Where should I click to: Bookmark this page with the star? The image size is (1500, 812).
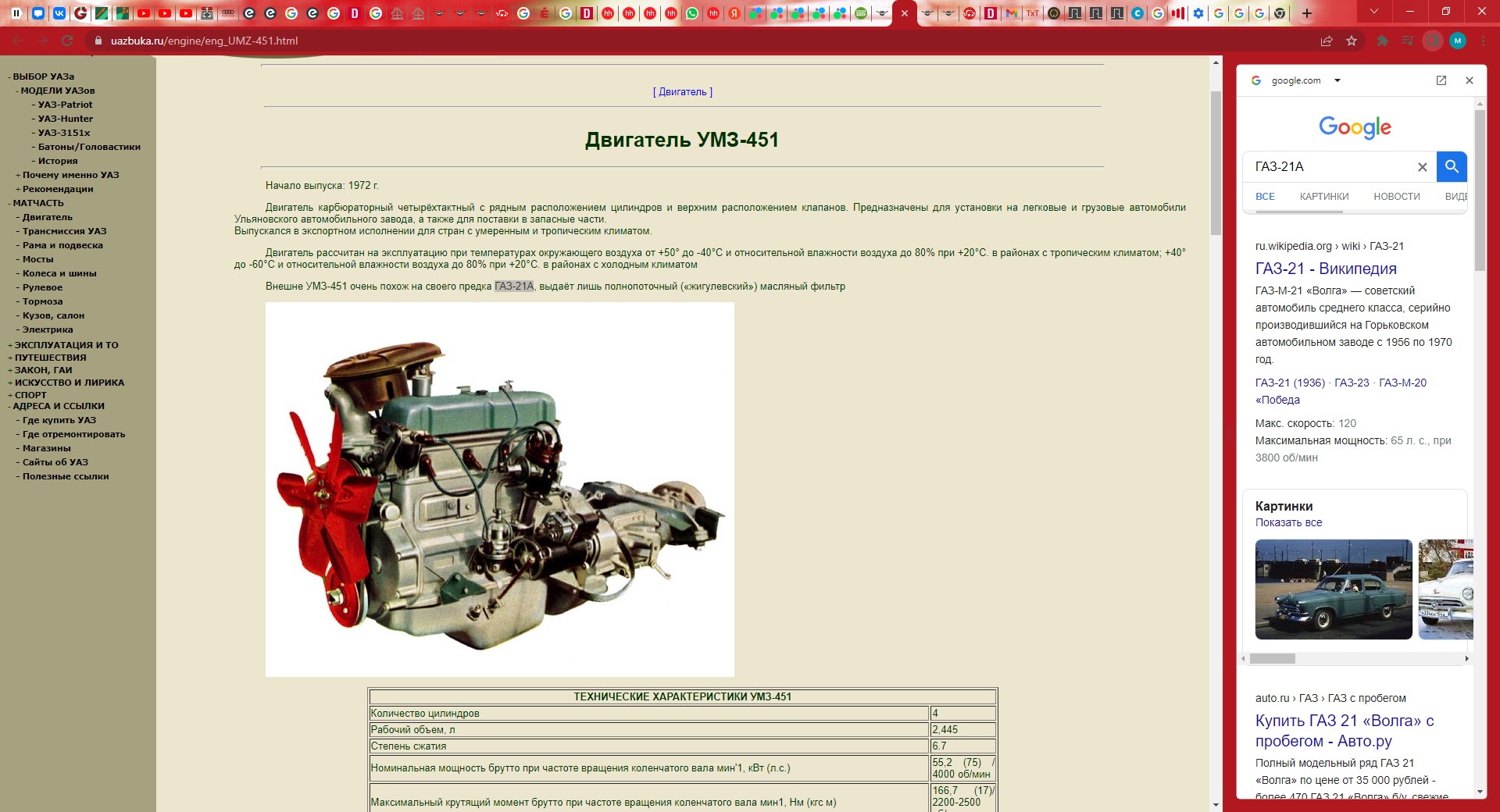click(x=1352, y=41)
